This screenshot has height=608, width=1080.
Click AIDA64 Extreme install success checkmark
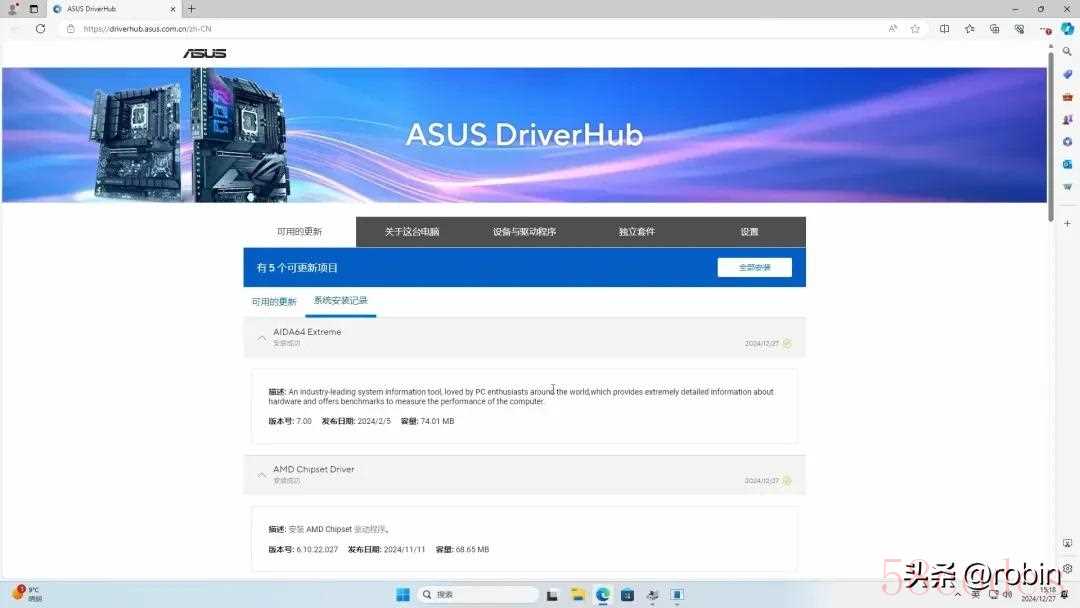[x=787, y=343]
